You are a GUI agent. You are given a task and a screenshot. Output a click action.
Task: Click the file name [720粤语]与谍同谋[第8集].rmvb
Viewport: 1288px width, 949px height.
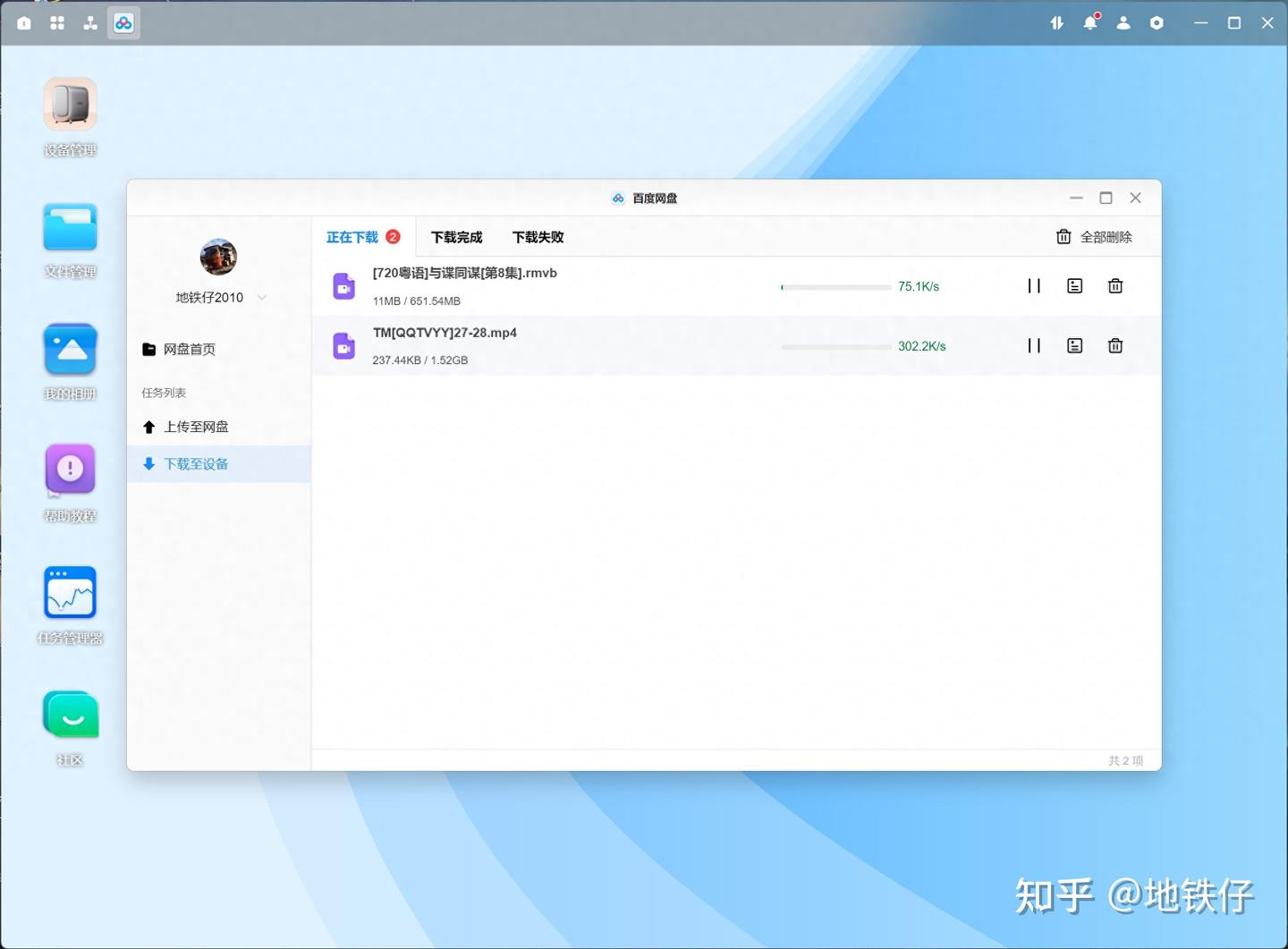coord(465,273)
